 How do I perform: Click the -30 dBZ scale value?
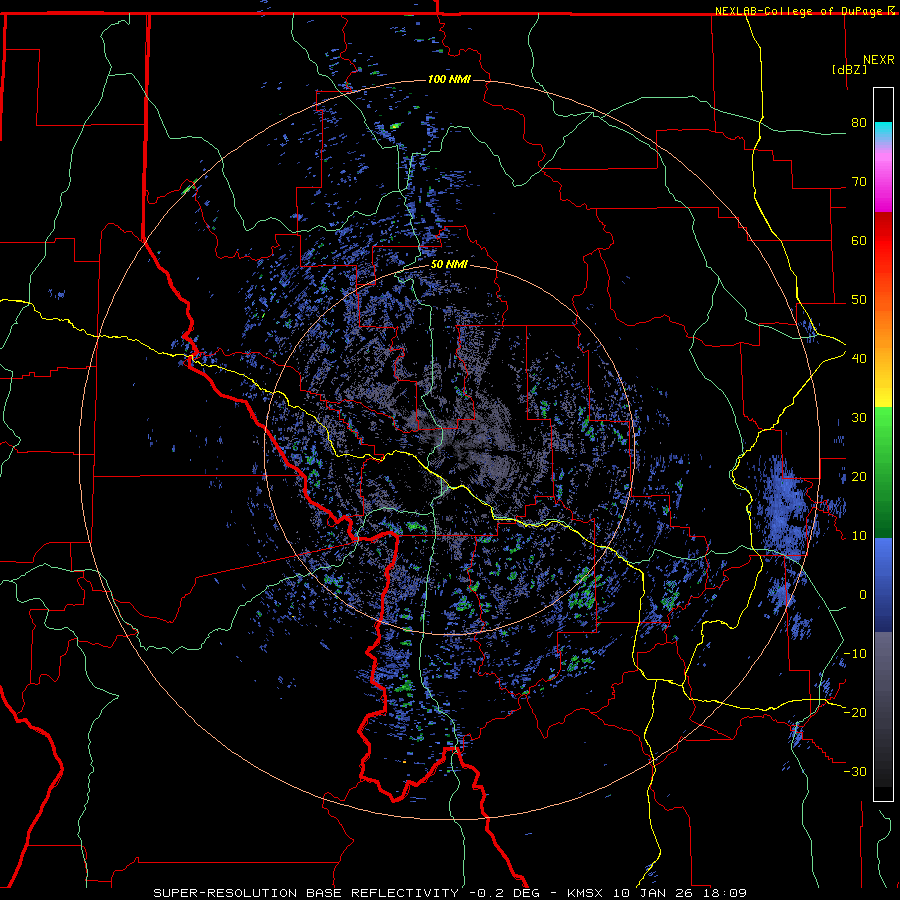click(855, 771)
